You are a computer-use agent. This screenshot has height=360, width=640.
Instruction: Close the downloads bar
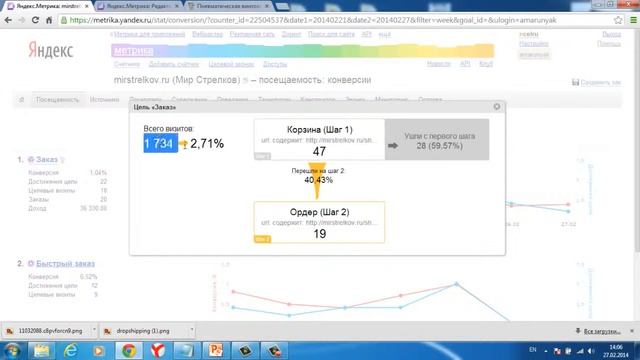pos(632,331)
